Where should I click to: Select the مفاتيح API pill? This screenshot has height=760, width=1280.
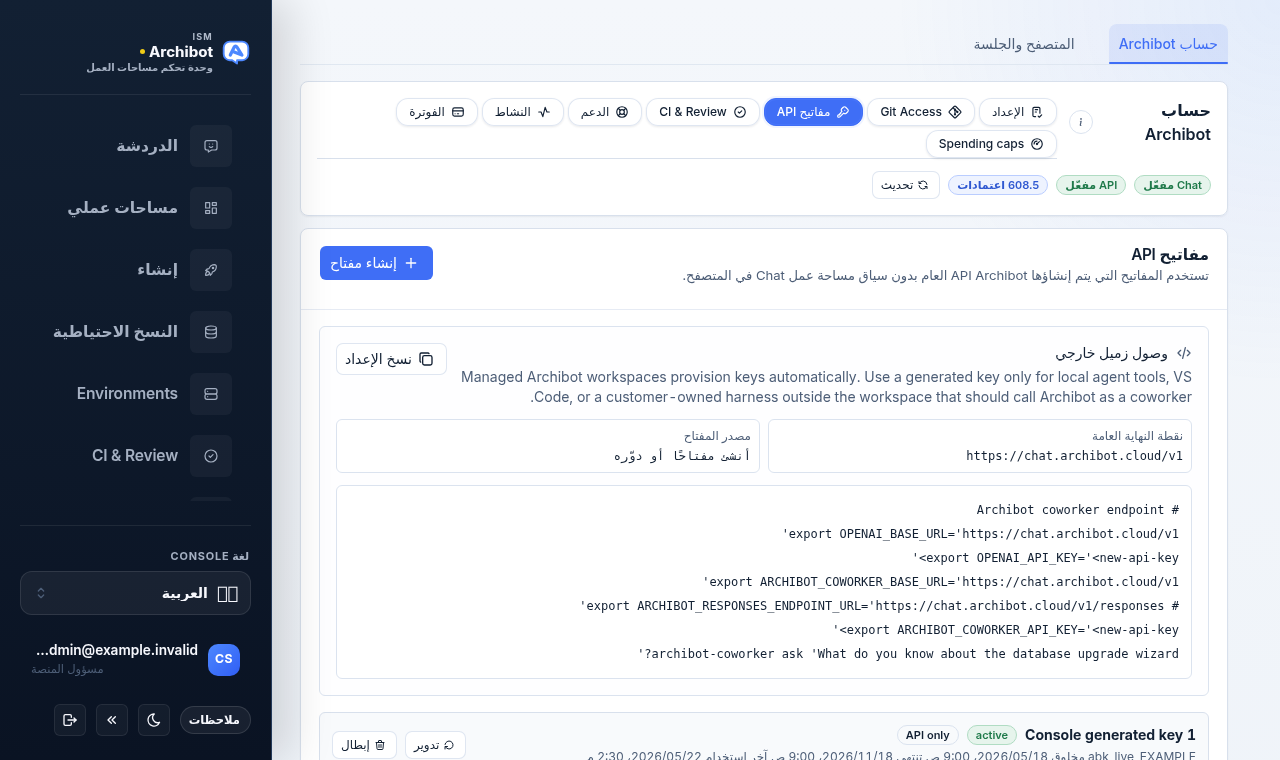click(813, 112)
